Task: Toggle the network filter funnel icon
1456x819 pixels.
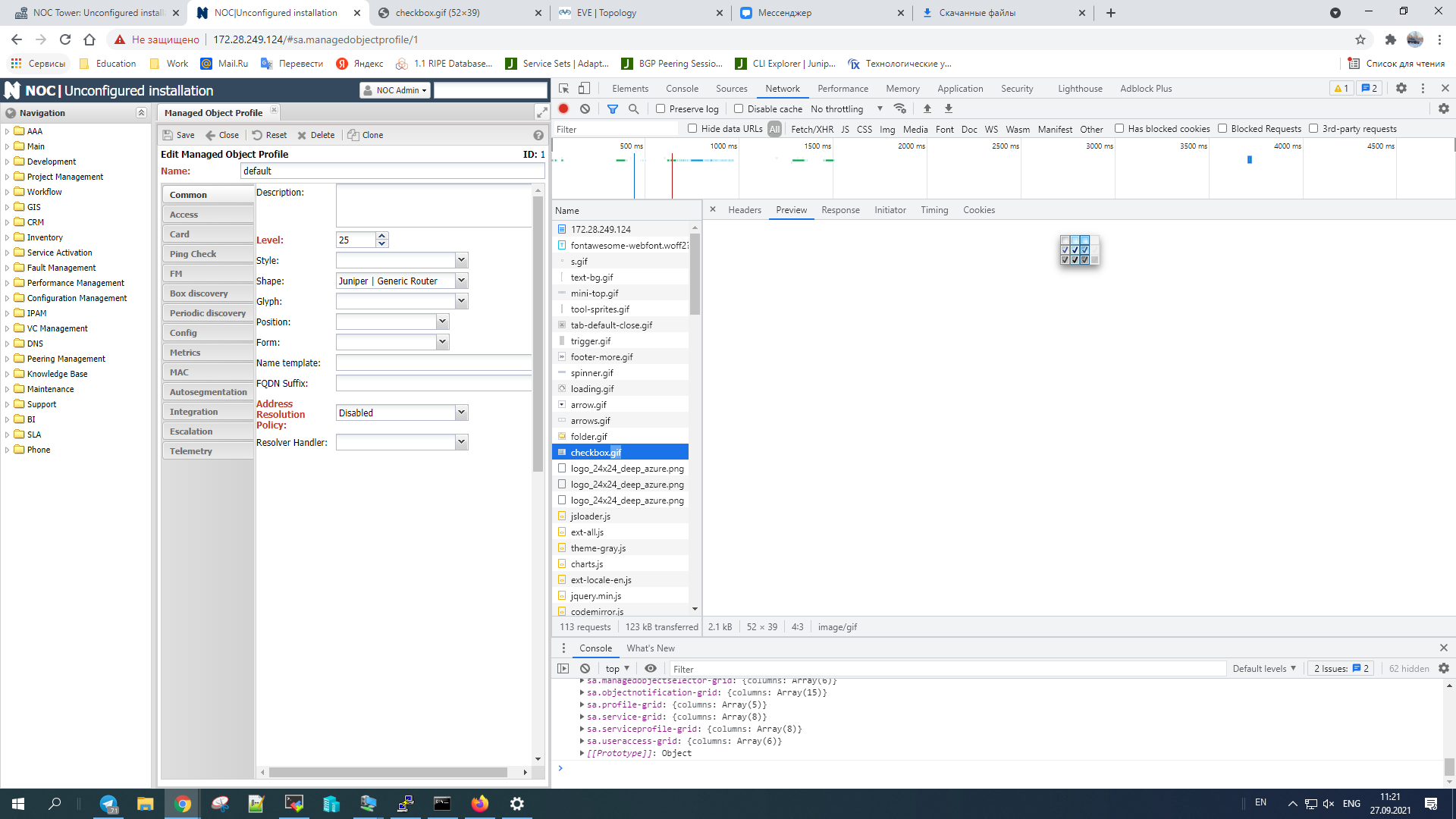Action: (x=613, y=108)
